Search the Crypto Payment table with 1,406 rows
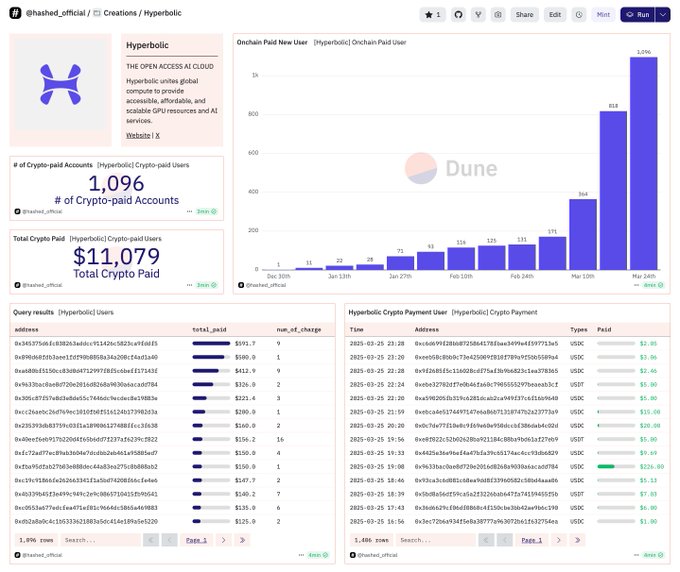The image size is (680, 572). pos(435,540)
